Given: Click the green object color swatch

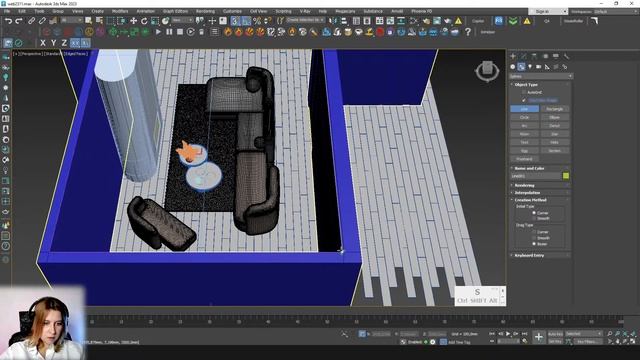Looking at the screenshot, I should point(566,176).
